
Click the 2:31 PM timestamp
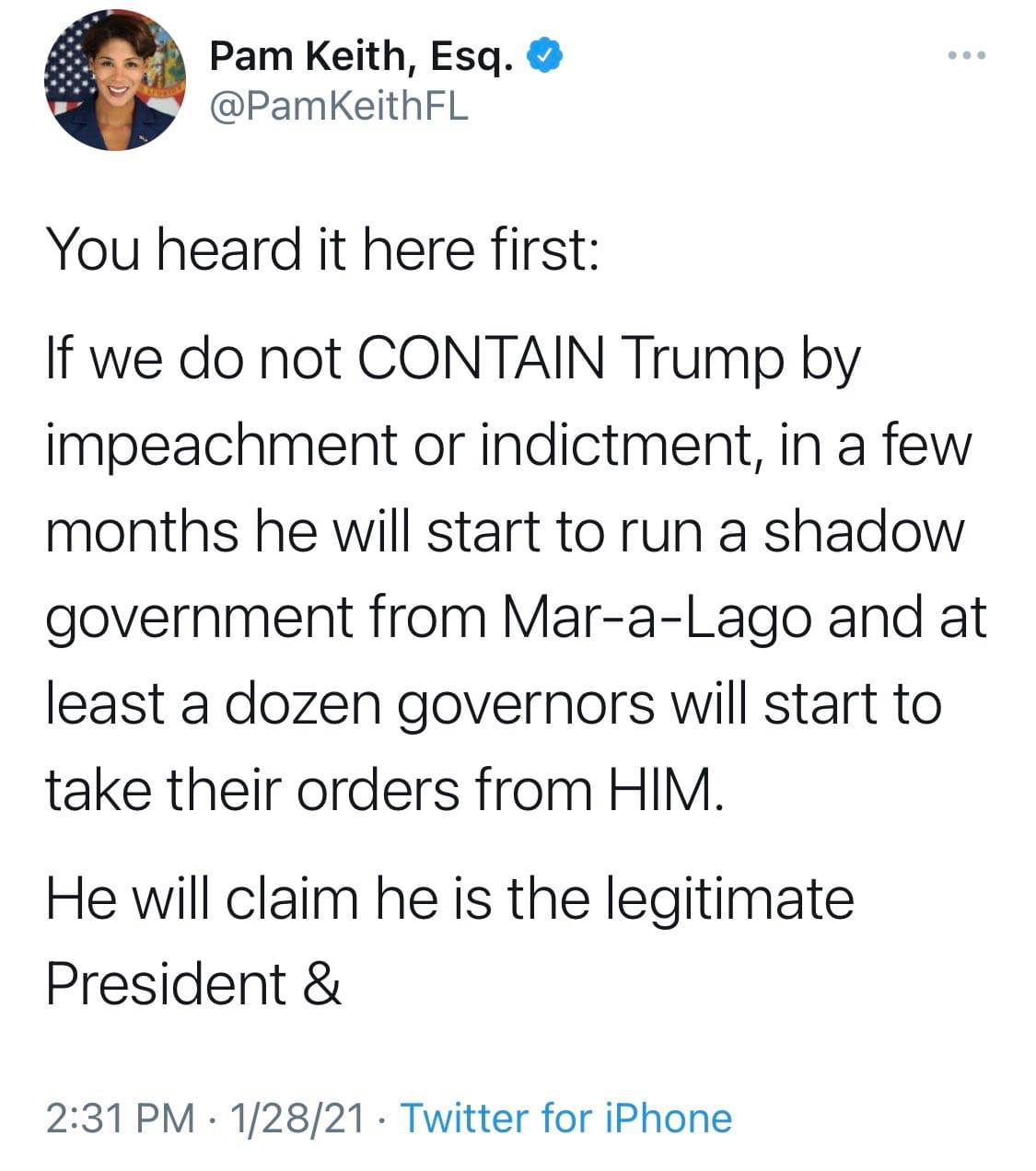120,1118
